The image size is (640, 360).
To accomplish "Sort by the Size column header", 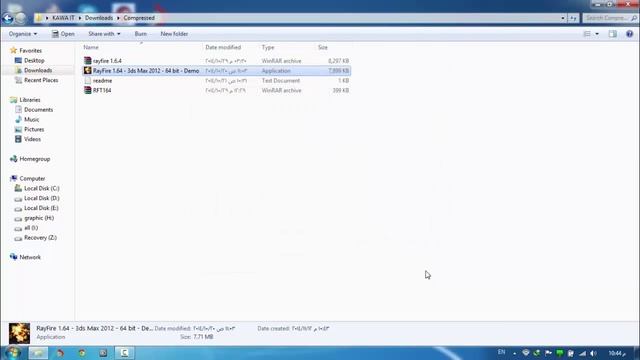I will tap(323, 47).
